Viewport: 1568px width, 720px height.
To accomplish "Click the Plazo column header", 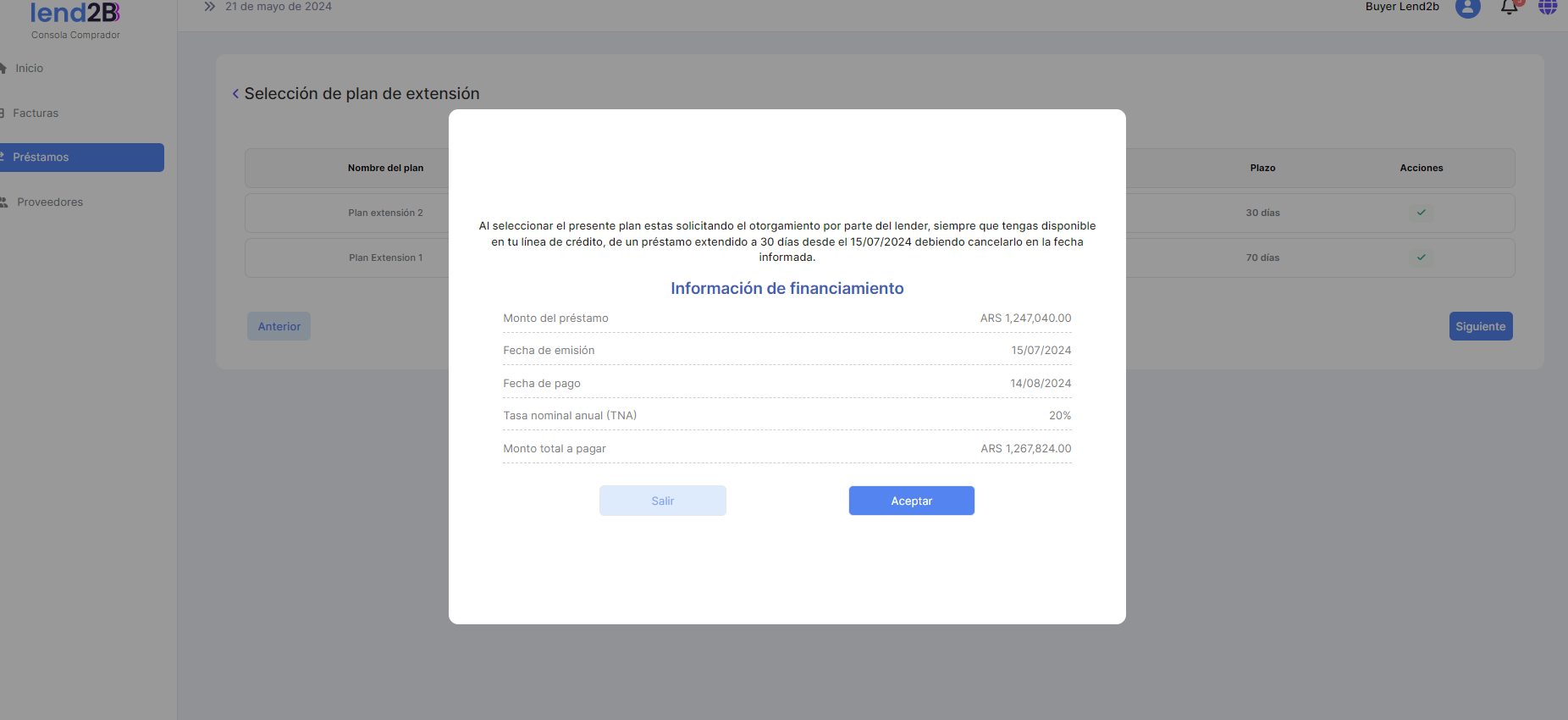I will click(x=1262, y=168).
